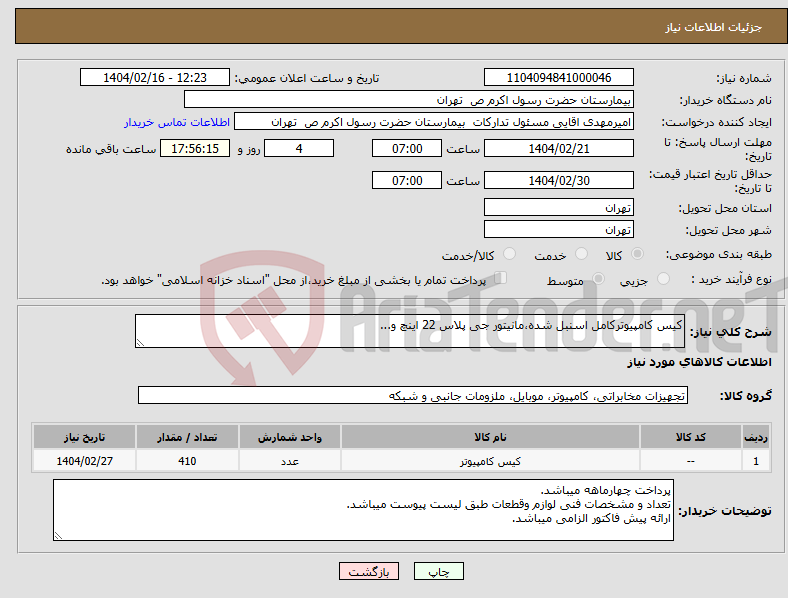Click the remaining time field 17:56:15
The height and width of the screenshot is (598, 788).
[x=195, y=149]
